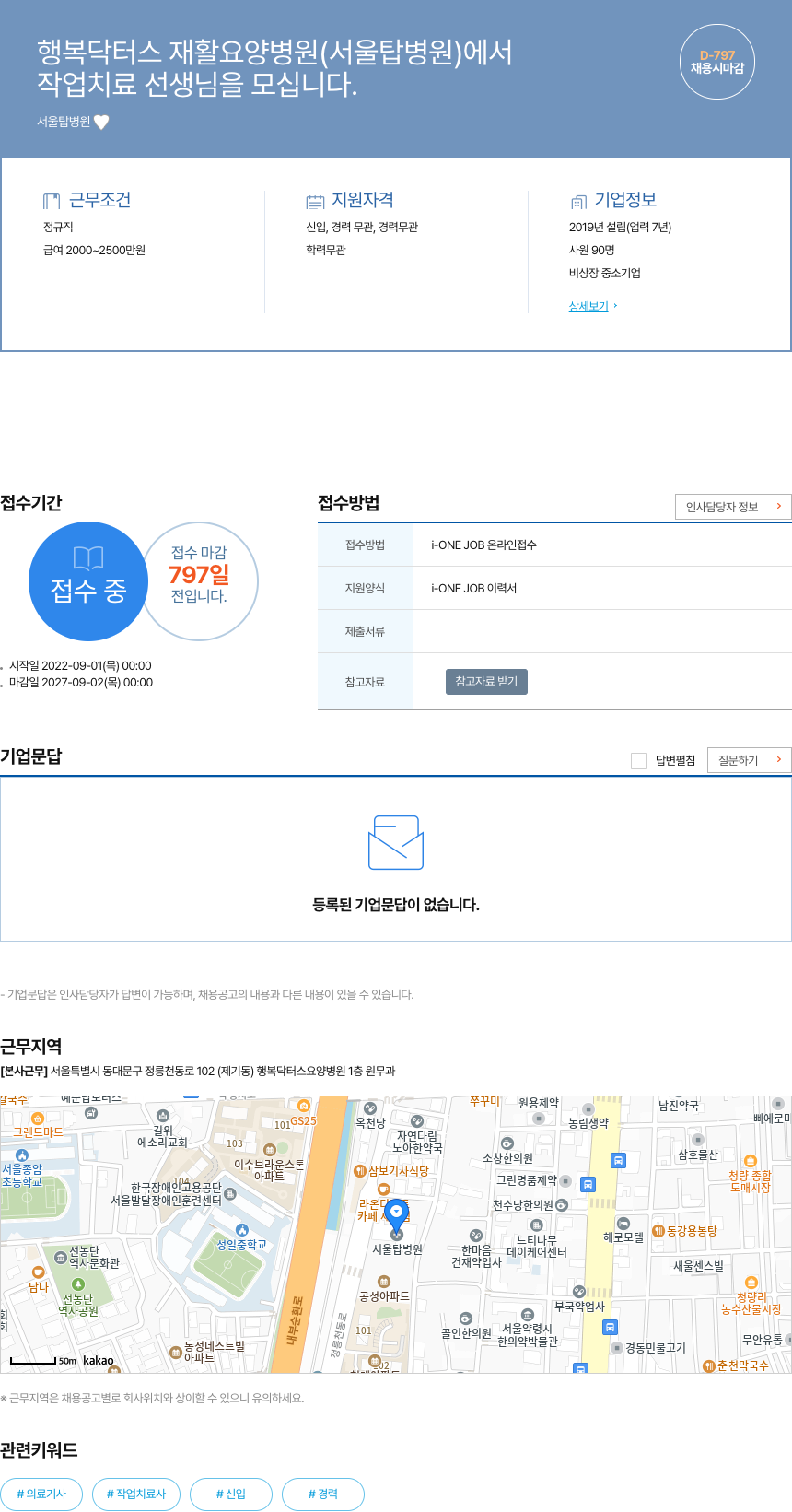
Task: Click the 질문하기 button
Action: [x=750, y=760]
